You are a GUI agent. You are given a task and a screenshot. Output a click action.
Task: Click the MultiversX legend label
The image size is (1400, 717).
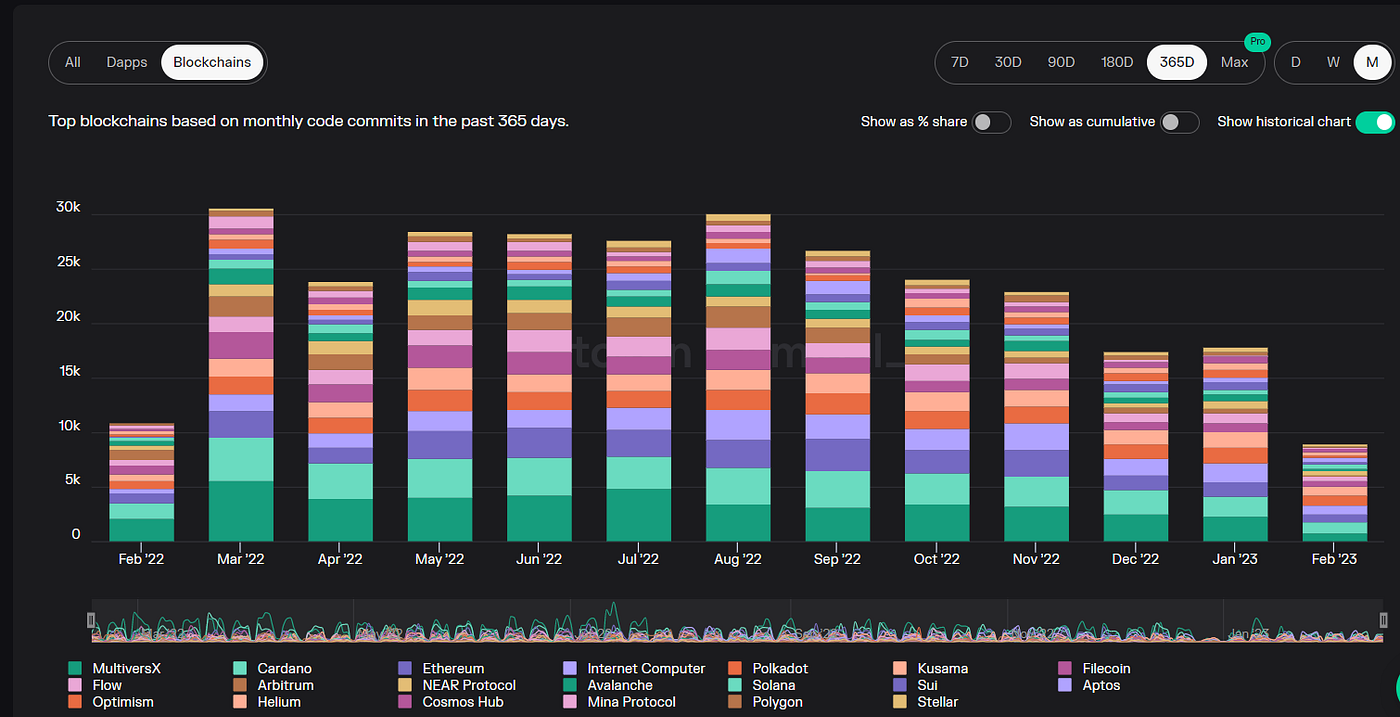coord(127,668)
